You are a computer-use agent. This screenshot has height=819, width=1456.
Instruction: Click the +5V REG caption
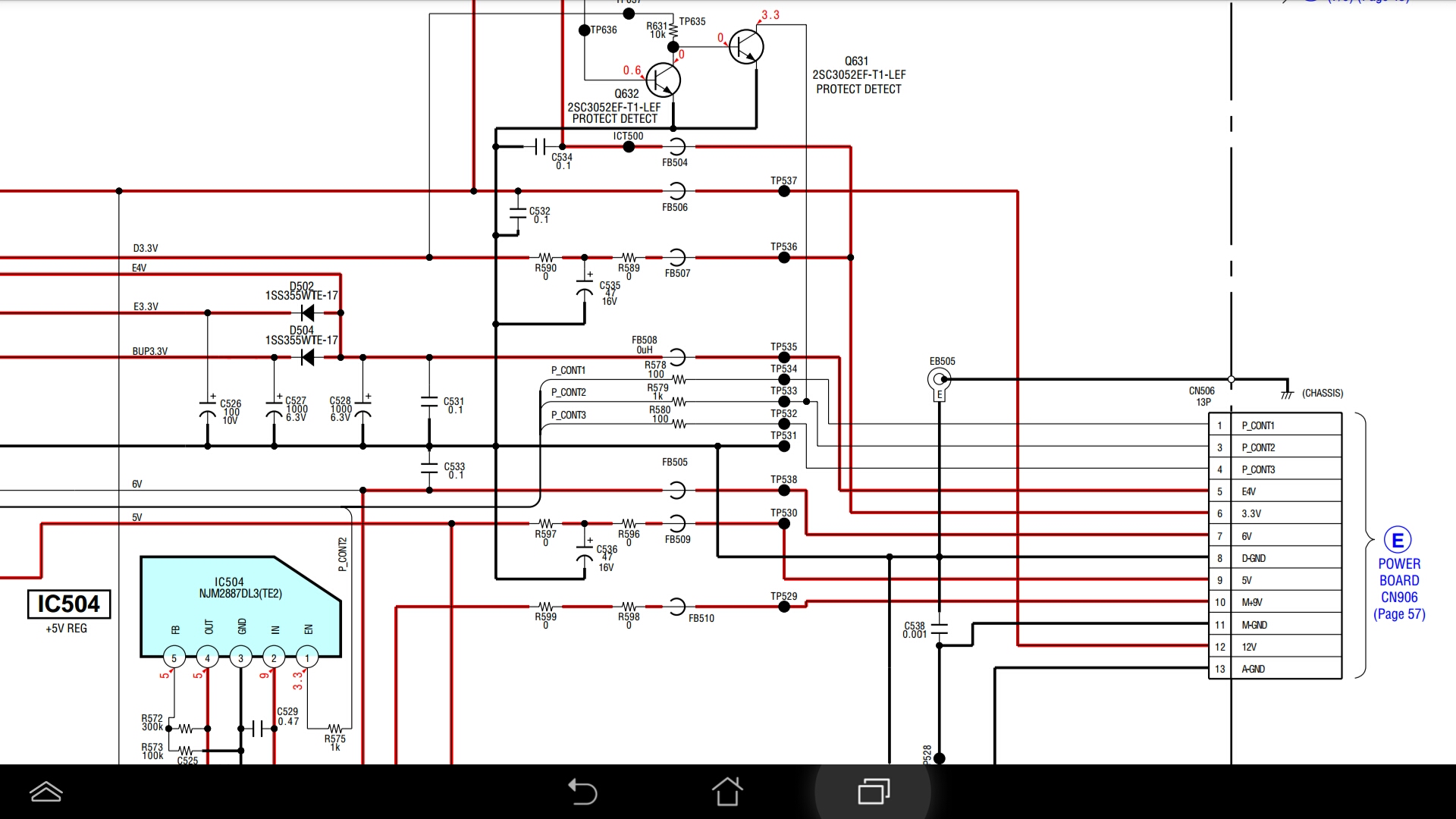pyautogui.click(x=67, y=629)
